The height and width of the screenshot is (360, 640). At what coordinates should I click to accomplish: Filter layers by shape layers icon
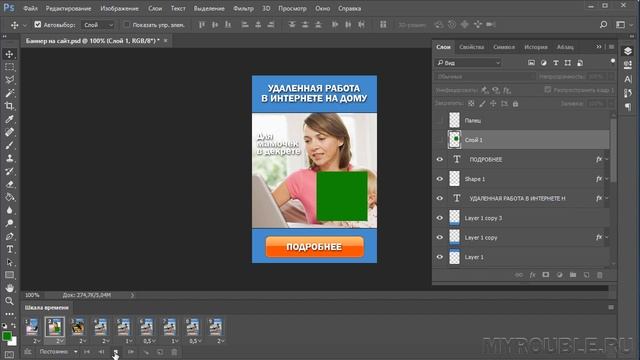(x=568, y=63)
